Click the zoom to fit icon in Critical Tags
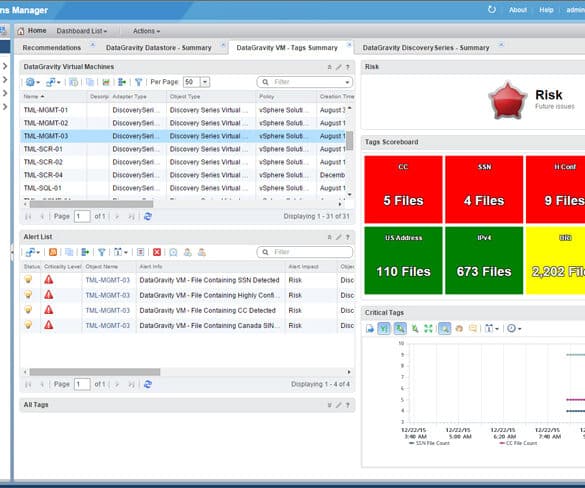585x488 pixels. click(x=428, y=329)
